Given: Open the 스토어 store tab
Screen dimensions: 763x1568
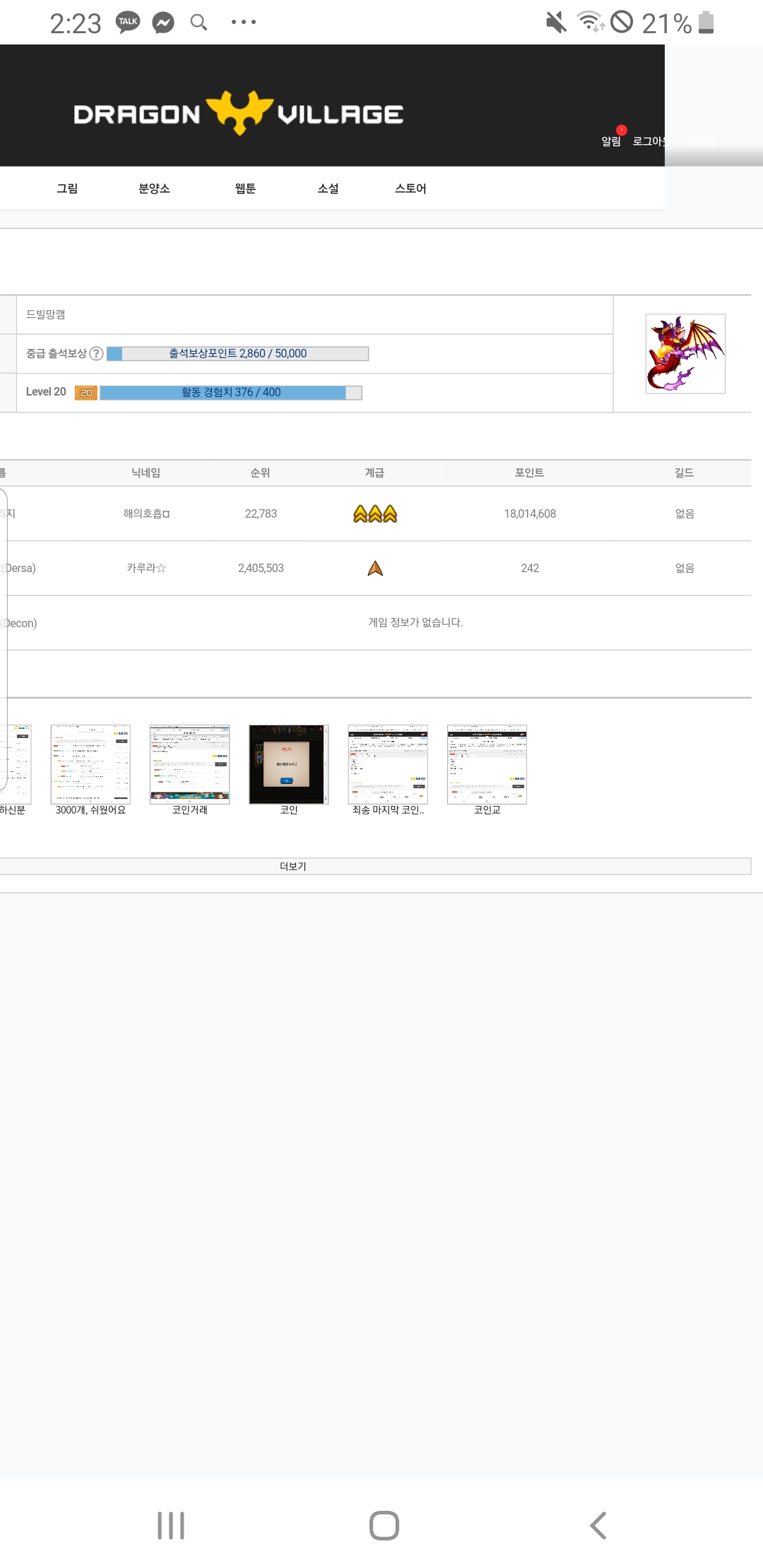Looking at the screenshot, I should point(410,189).
